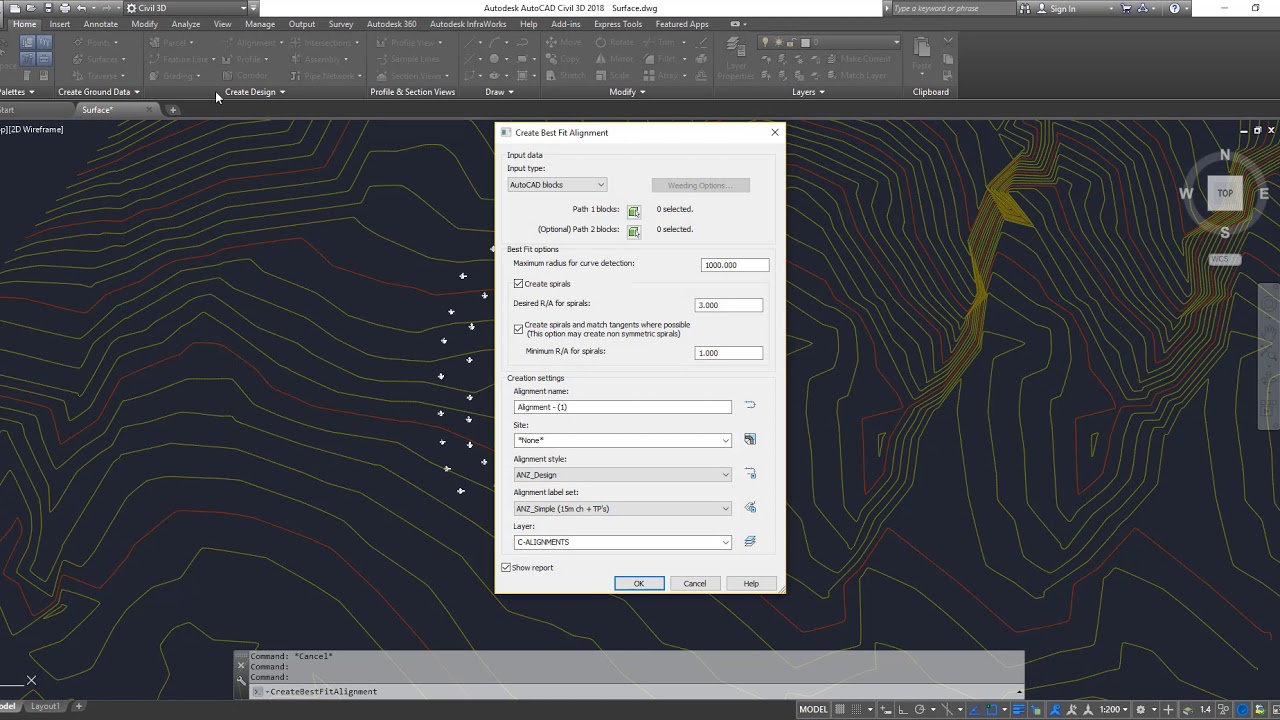
Task: Expand the Create Ground Data panel
Action: 99,92
